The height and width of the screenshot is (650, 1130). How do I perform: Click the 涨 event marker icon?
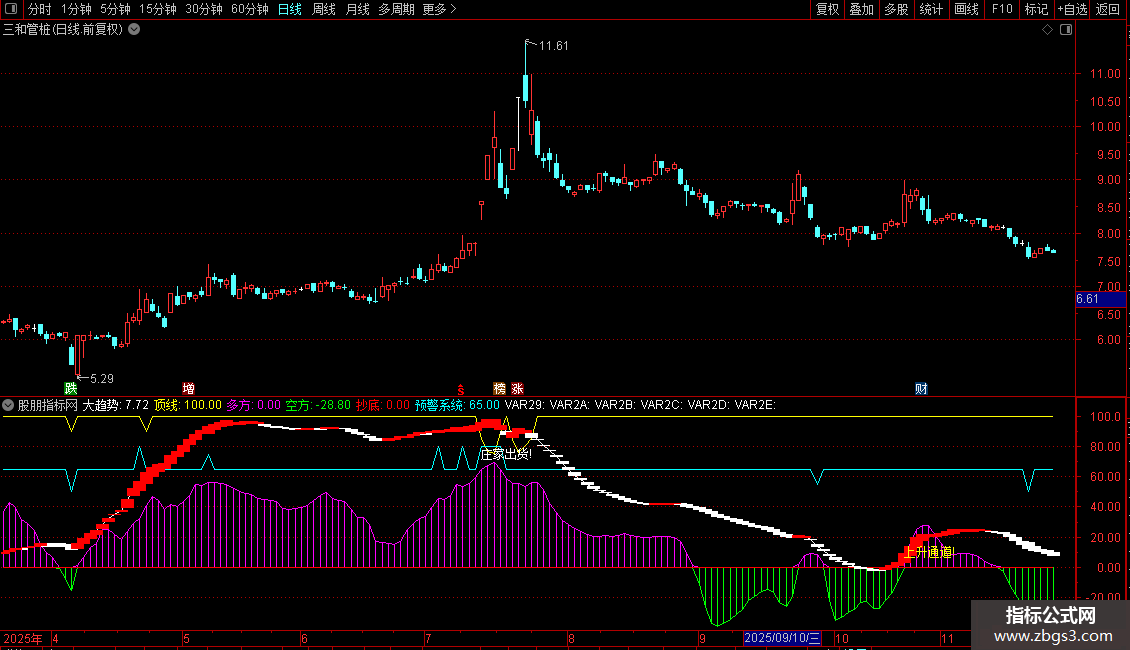(517, 388)
